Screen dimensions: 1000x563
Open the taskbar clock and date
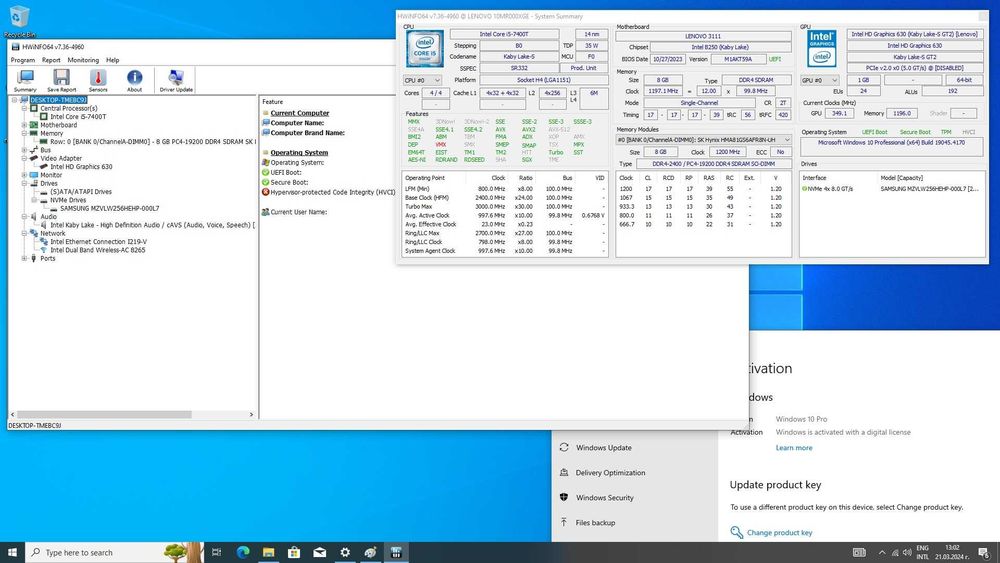tap(952, 552)
